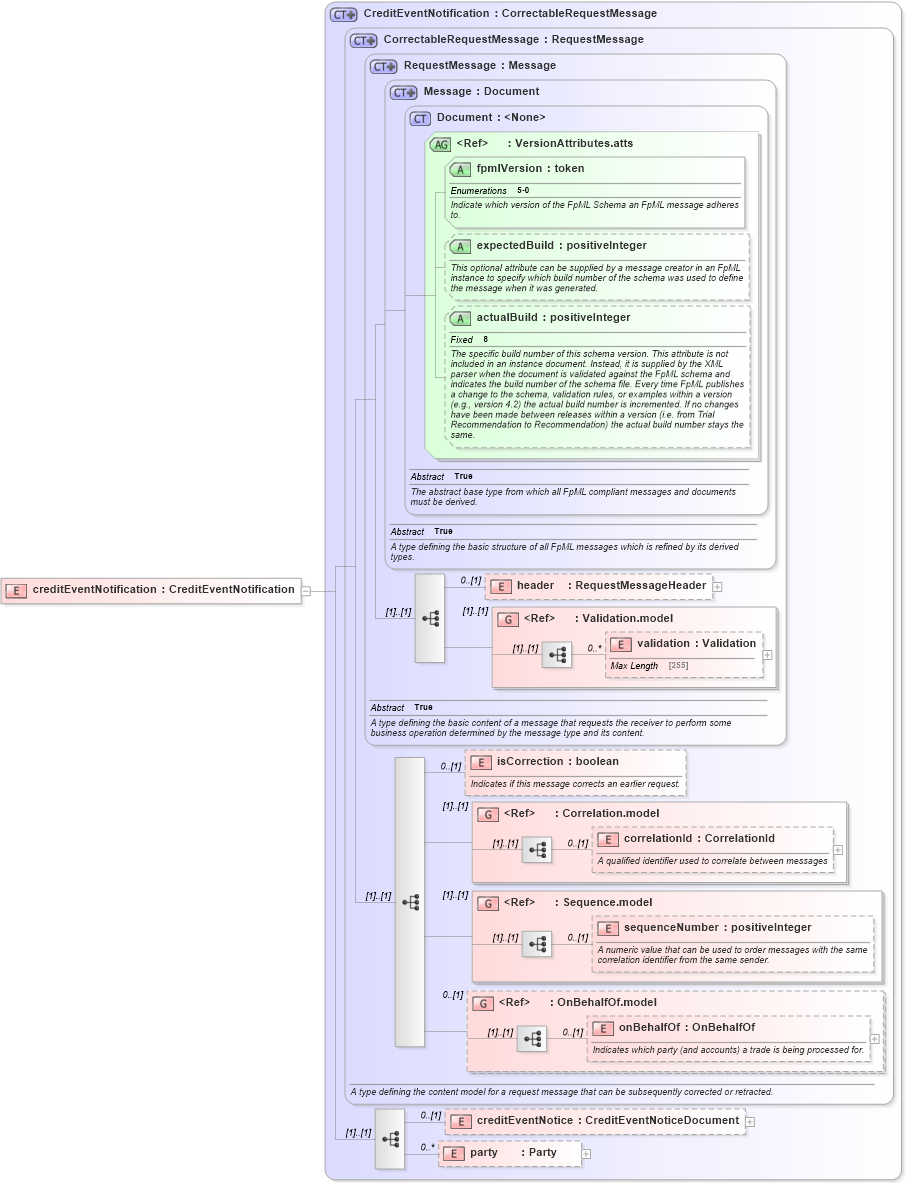Click the 'CreditEventNotification : CorrectableRequestMessage' heading
Screen dimensions: 906x1183
pyautogui.click(x=510, y=14)
